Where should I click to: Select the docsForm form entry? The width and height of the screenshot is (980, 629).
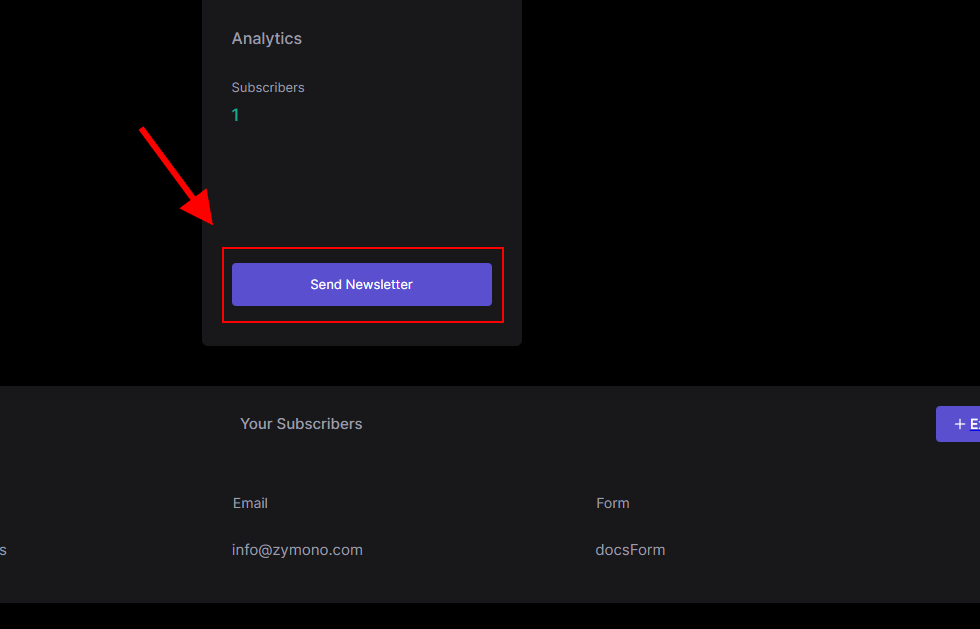point(630,550)
